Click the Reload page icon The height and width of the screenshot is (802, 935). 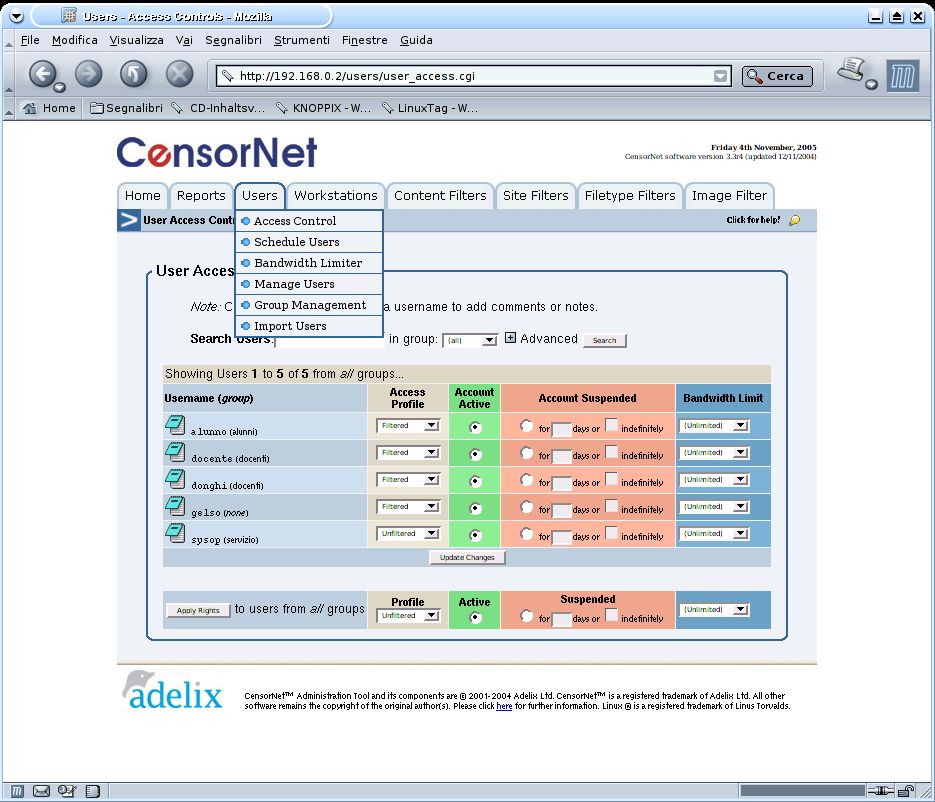tap(134, 75)
